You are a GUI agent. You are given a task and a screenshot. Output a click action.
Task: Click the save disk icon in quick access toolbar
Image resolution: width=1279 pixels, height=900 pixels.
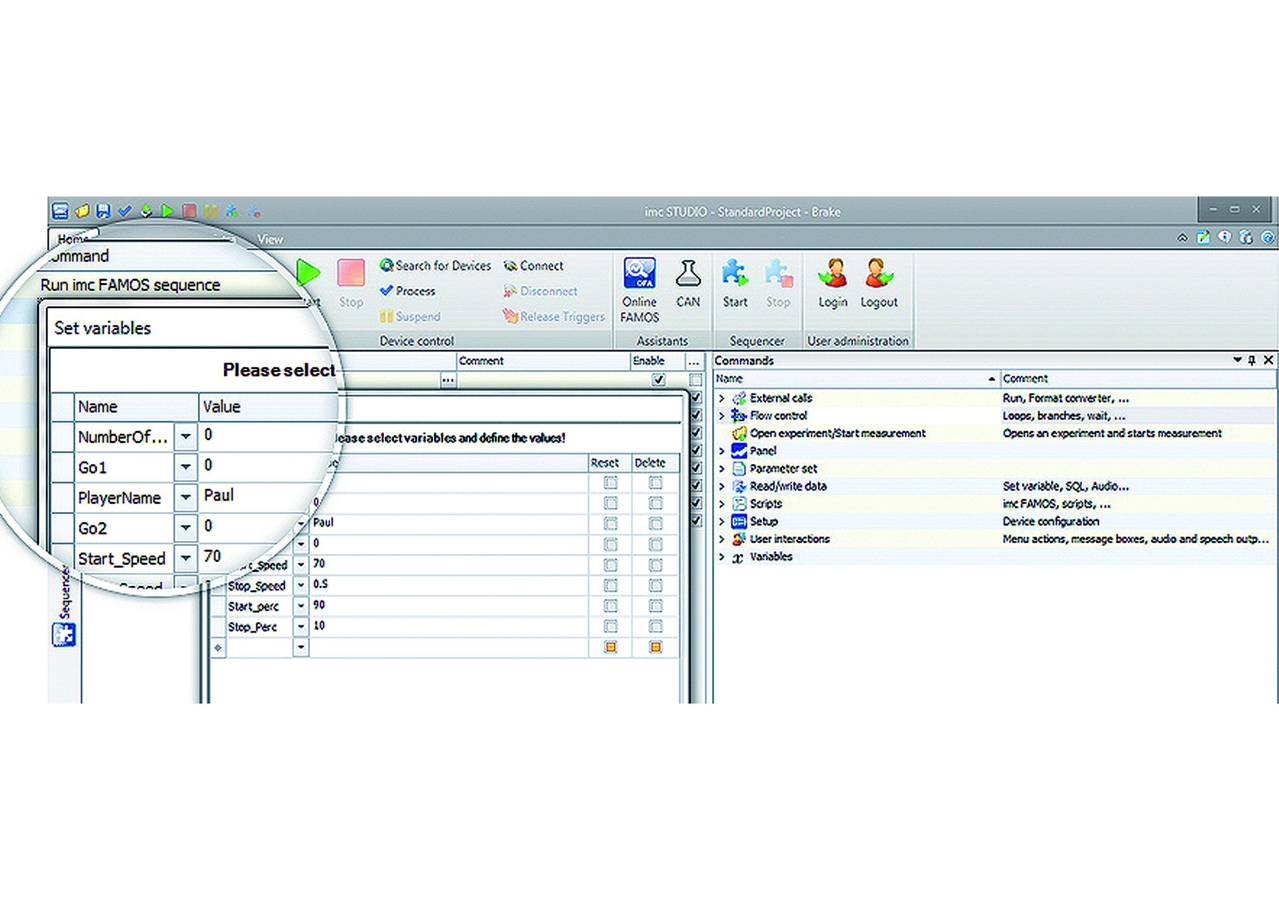[103, 211]
